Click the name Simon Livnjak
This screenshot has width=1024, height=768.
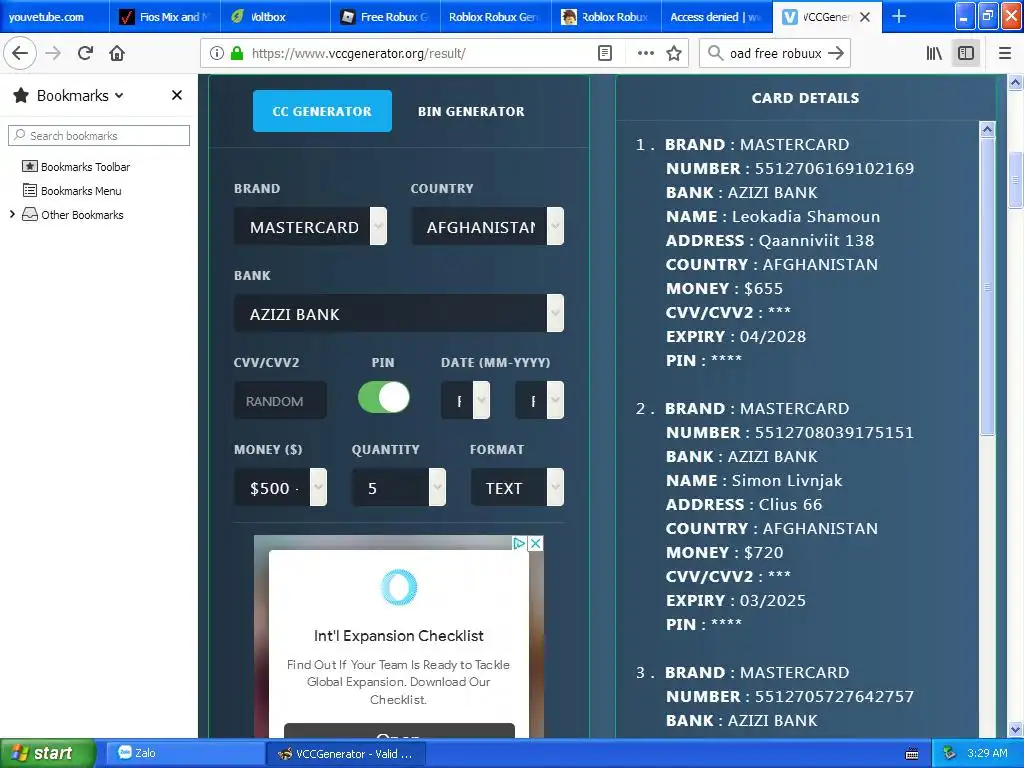787,481
